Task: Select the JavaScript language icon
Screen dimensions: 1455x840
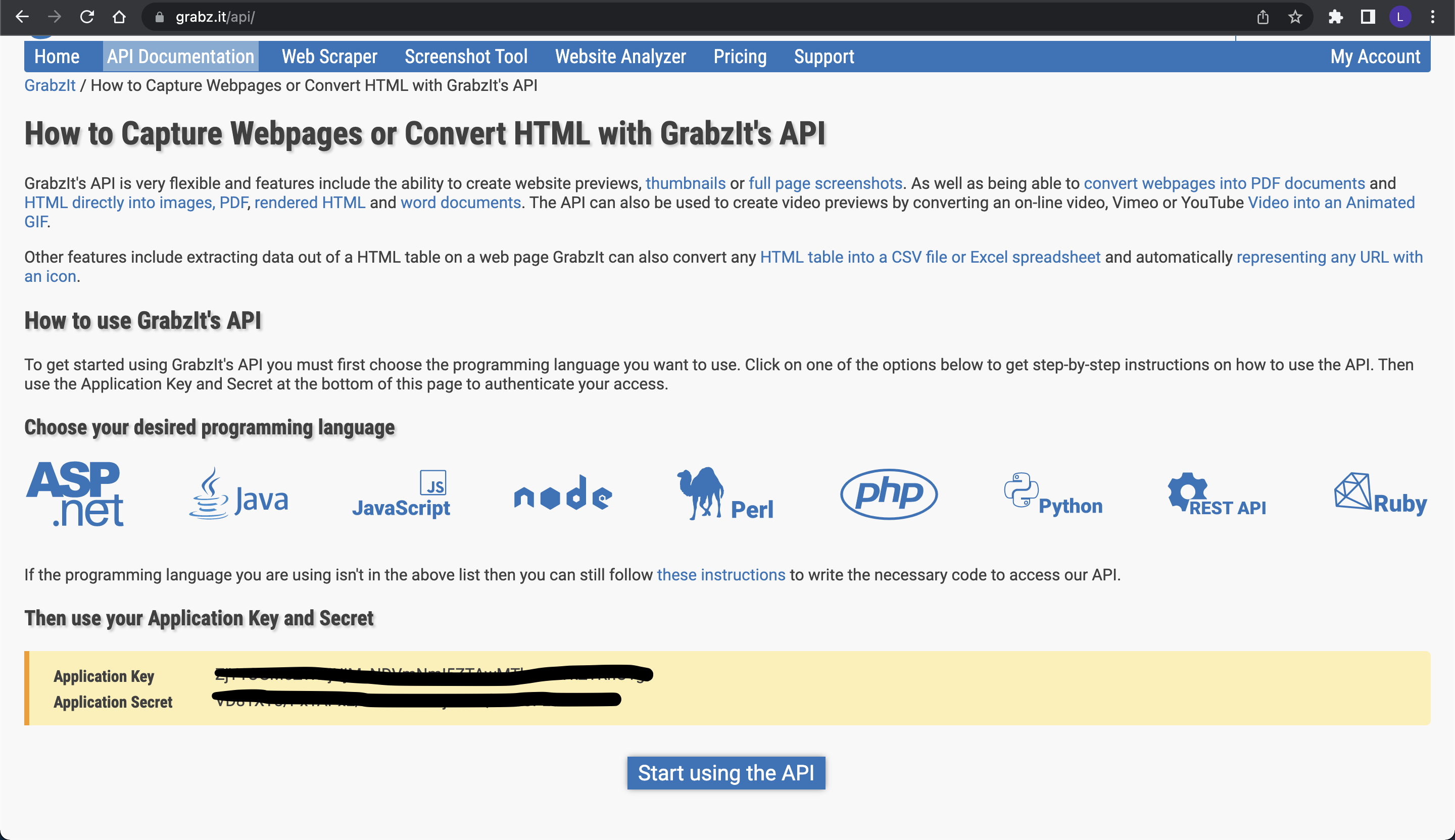Action: coord(402,495)
